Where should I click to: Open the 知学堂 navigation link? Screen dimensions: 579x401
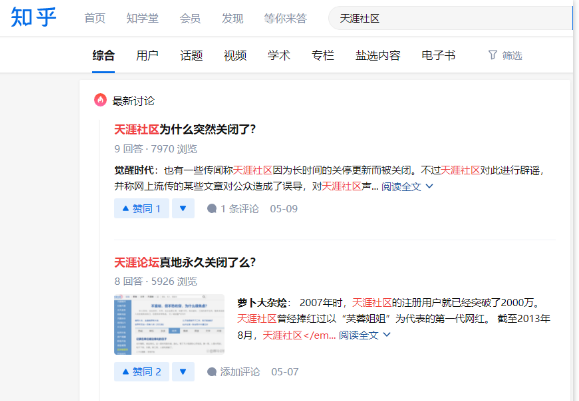pos(142,18)
